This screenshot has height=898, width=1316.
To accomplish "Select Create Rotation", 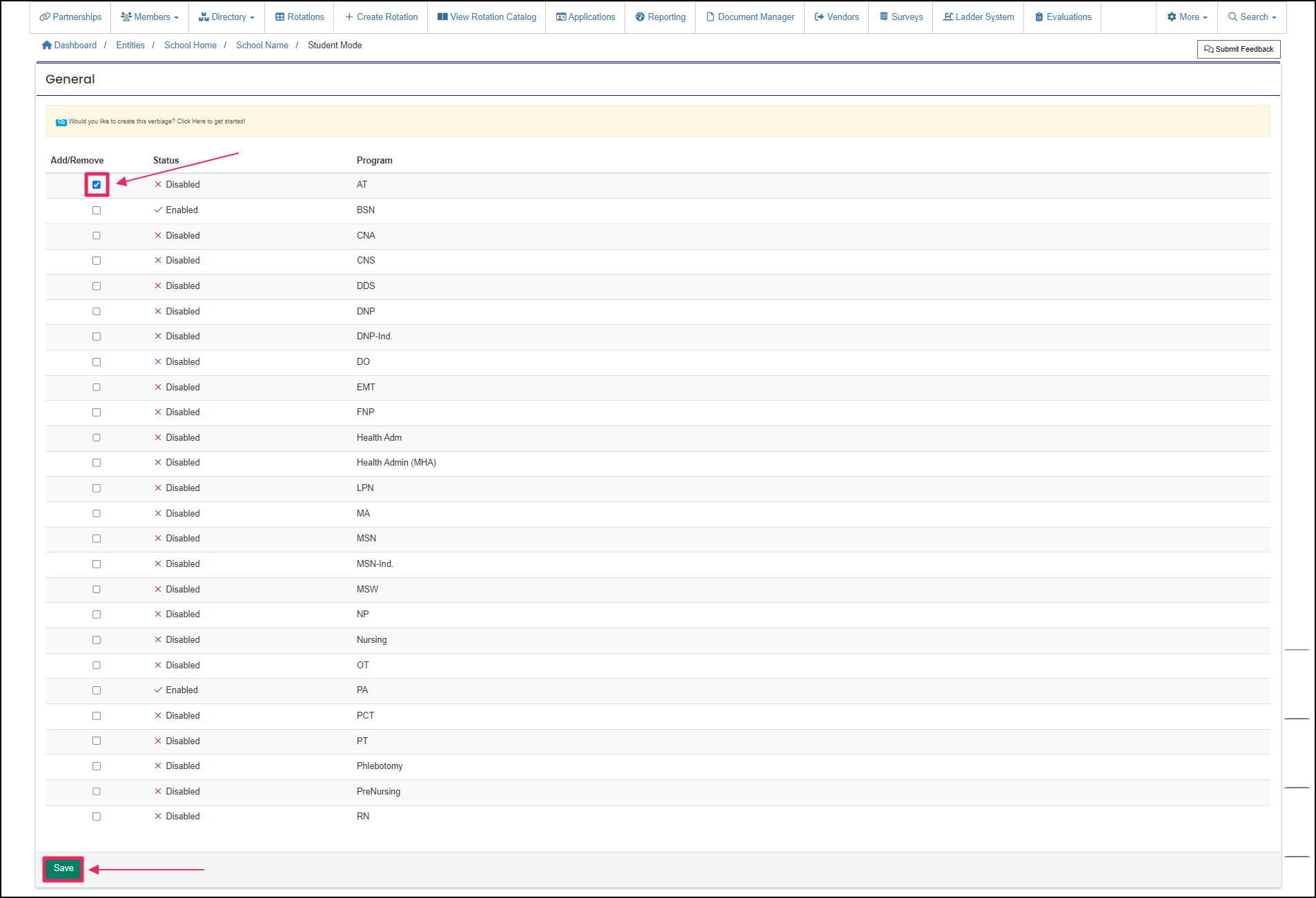I will click(380, 17).
